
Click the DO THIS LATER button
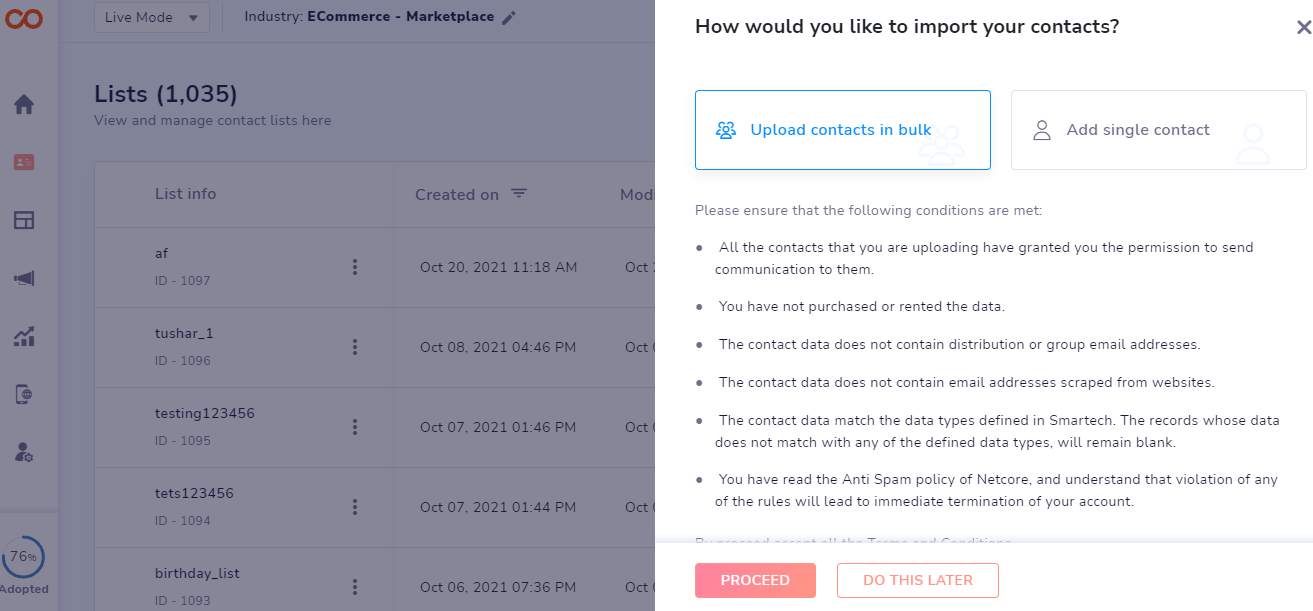tap(917, 580)
